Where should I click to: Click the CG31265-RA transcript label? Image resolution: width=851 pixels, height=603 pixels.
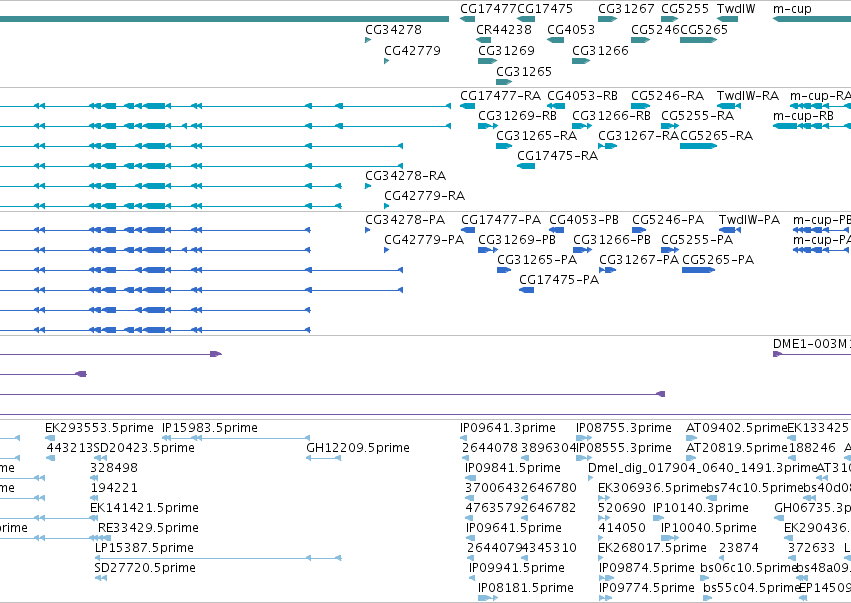tap(537, 136)
